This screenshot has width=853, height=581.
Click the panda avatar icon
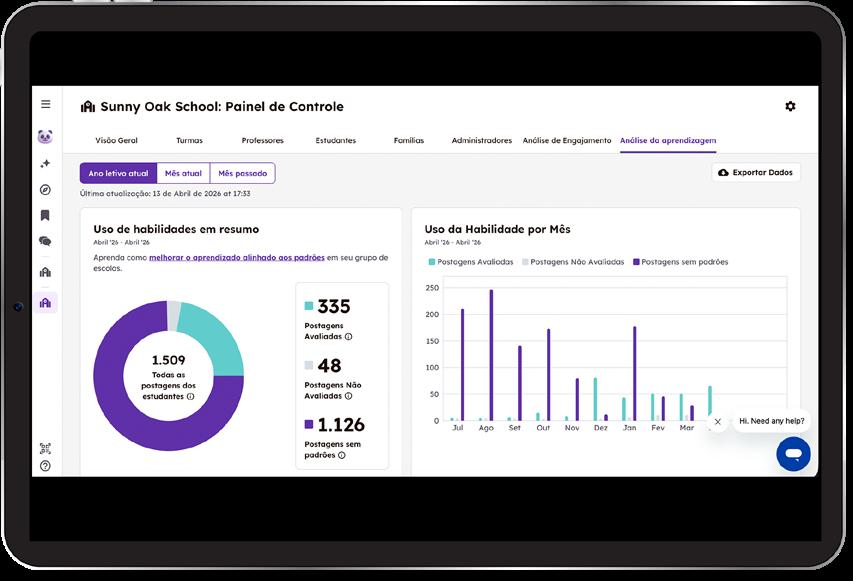coord(45,137)
